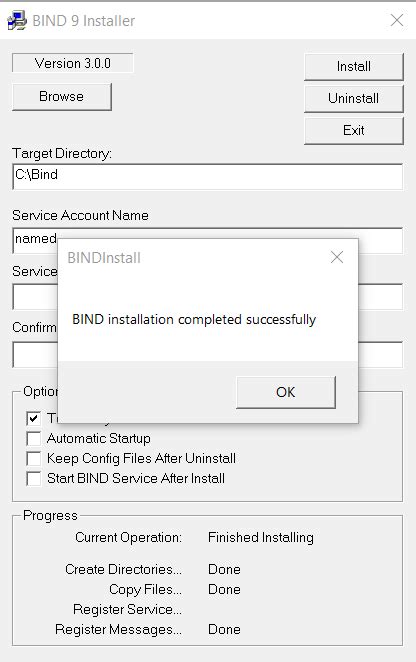
Task: Click the service account password field's right end
Action: point(380,297)
